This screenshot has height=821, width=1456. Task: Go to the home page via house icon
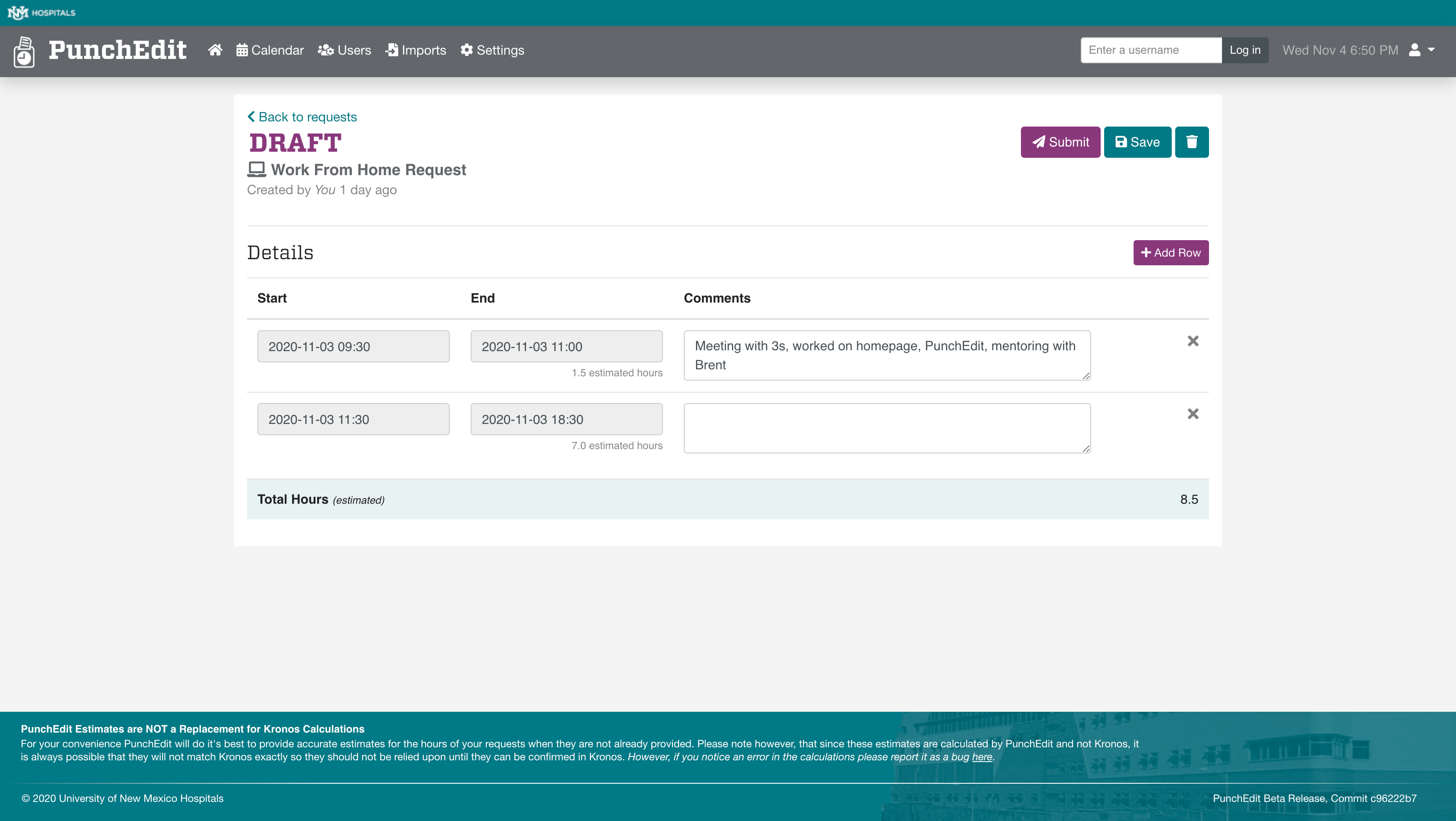215,50
